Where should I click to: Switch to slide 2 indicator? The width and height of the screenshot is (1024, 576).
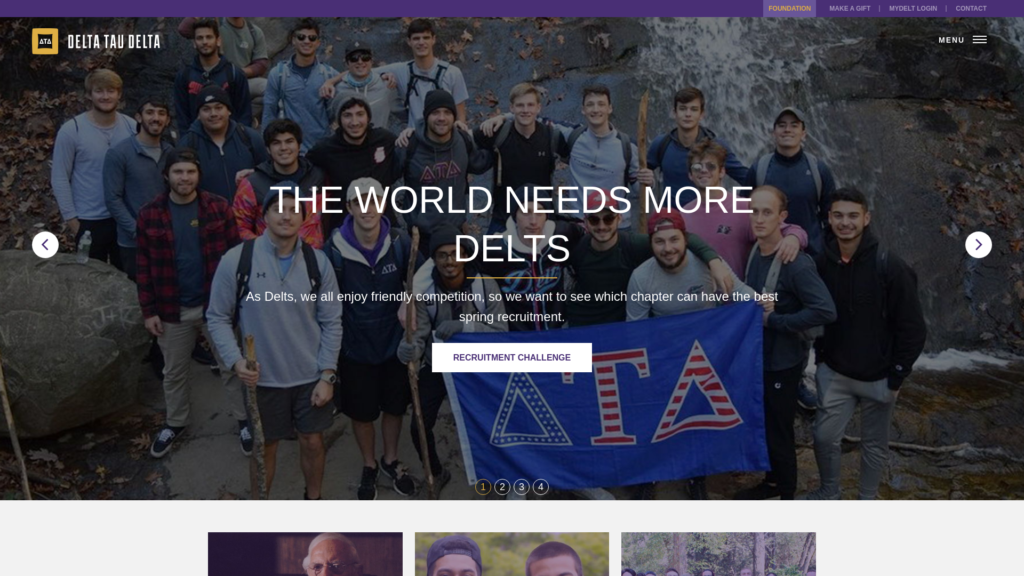(x=502, y=487)
